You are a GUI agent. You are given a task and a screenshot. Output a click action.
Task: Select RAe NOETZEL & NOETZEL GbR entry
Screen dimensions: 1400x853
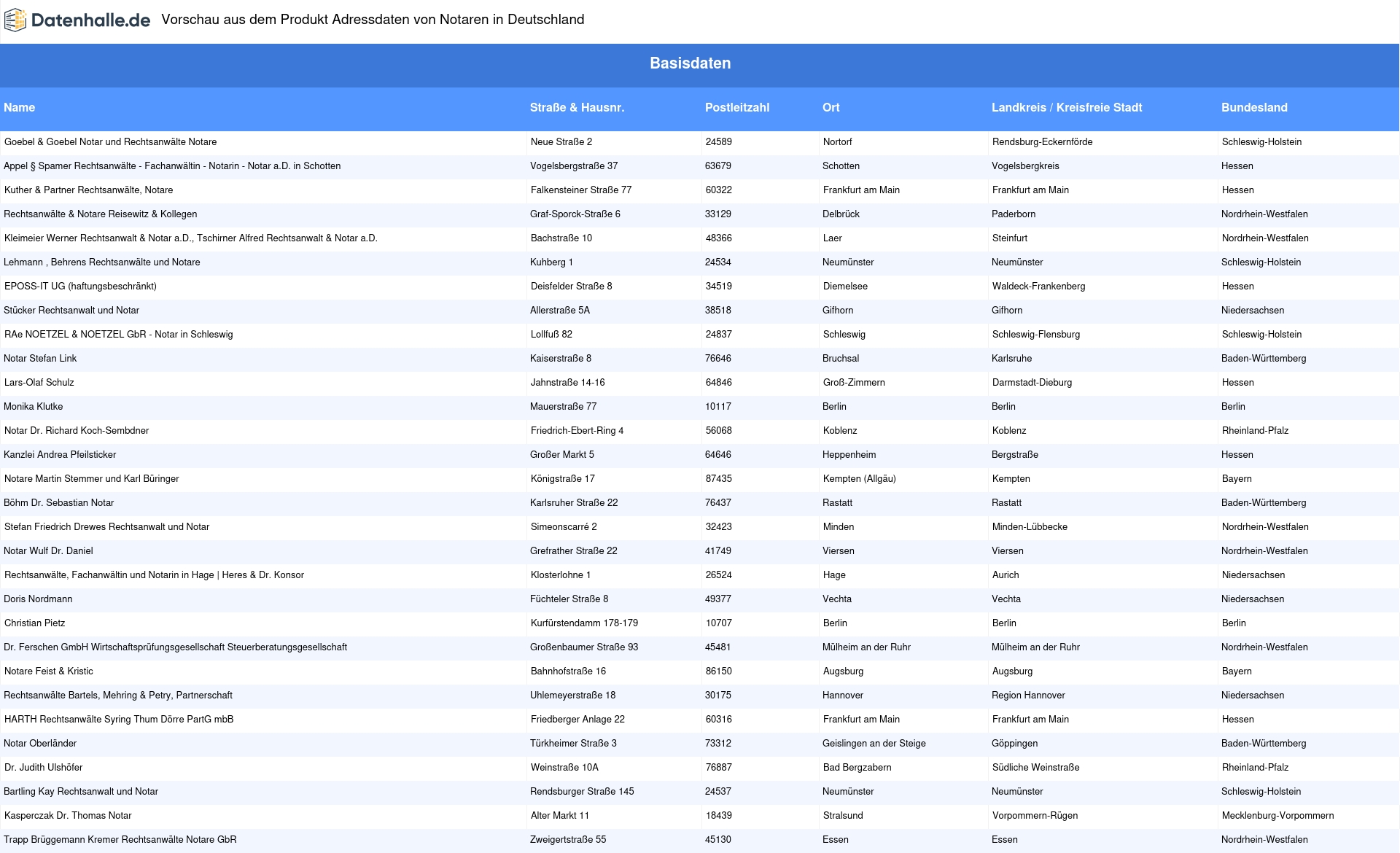coord(119,335)
